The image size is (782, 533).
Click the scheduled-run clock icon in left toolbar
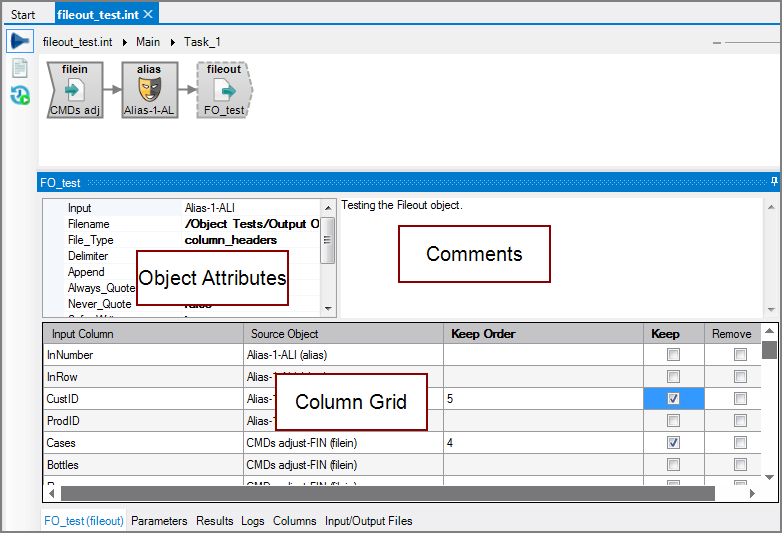tap(20, 96)
